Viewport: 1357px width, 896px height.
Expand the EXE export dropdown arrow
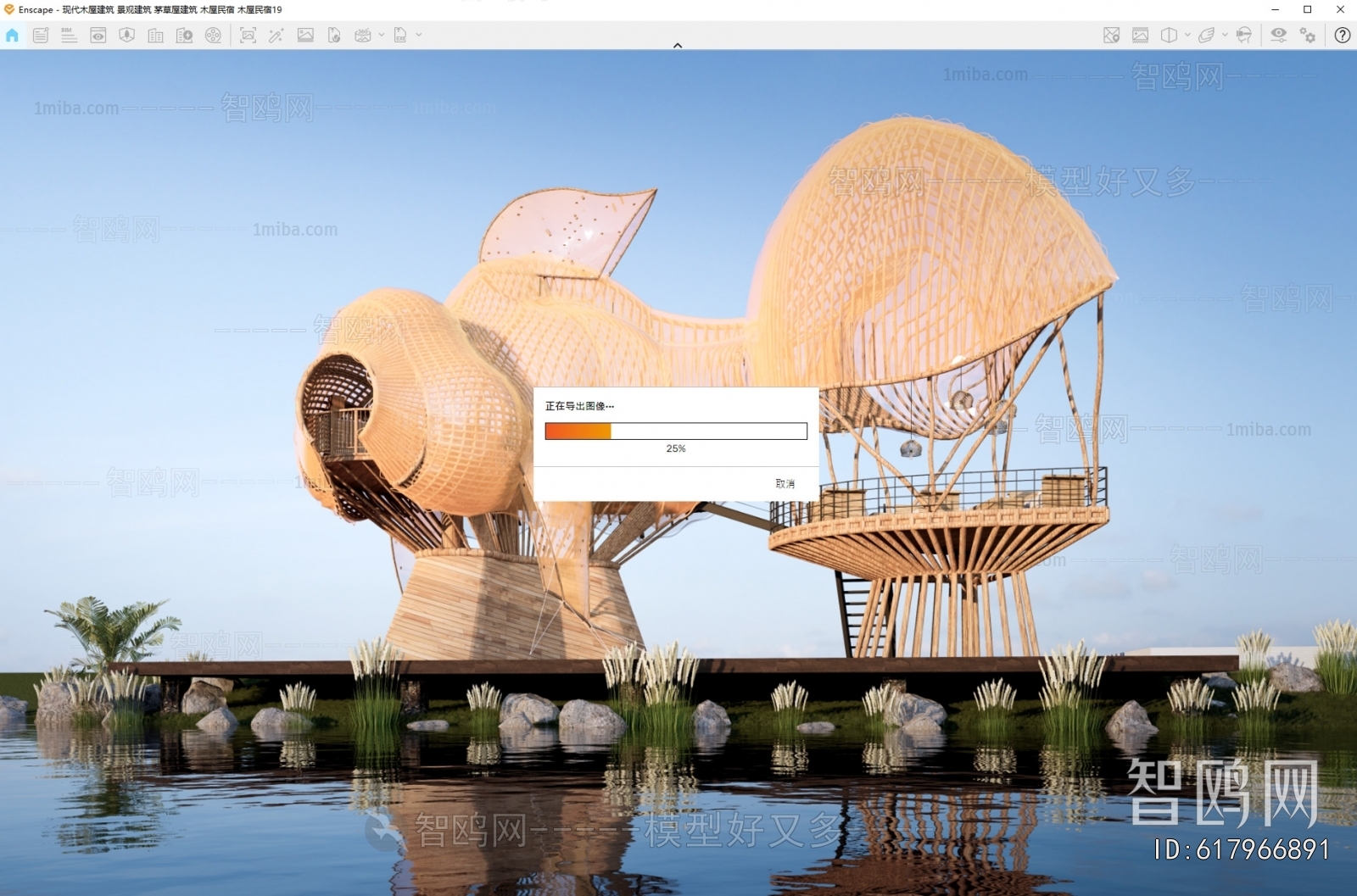(x=419, y=35)
